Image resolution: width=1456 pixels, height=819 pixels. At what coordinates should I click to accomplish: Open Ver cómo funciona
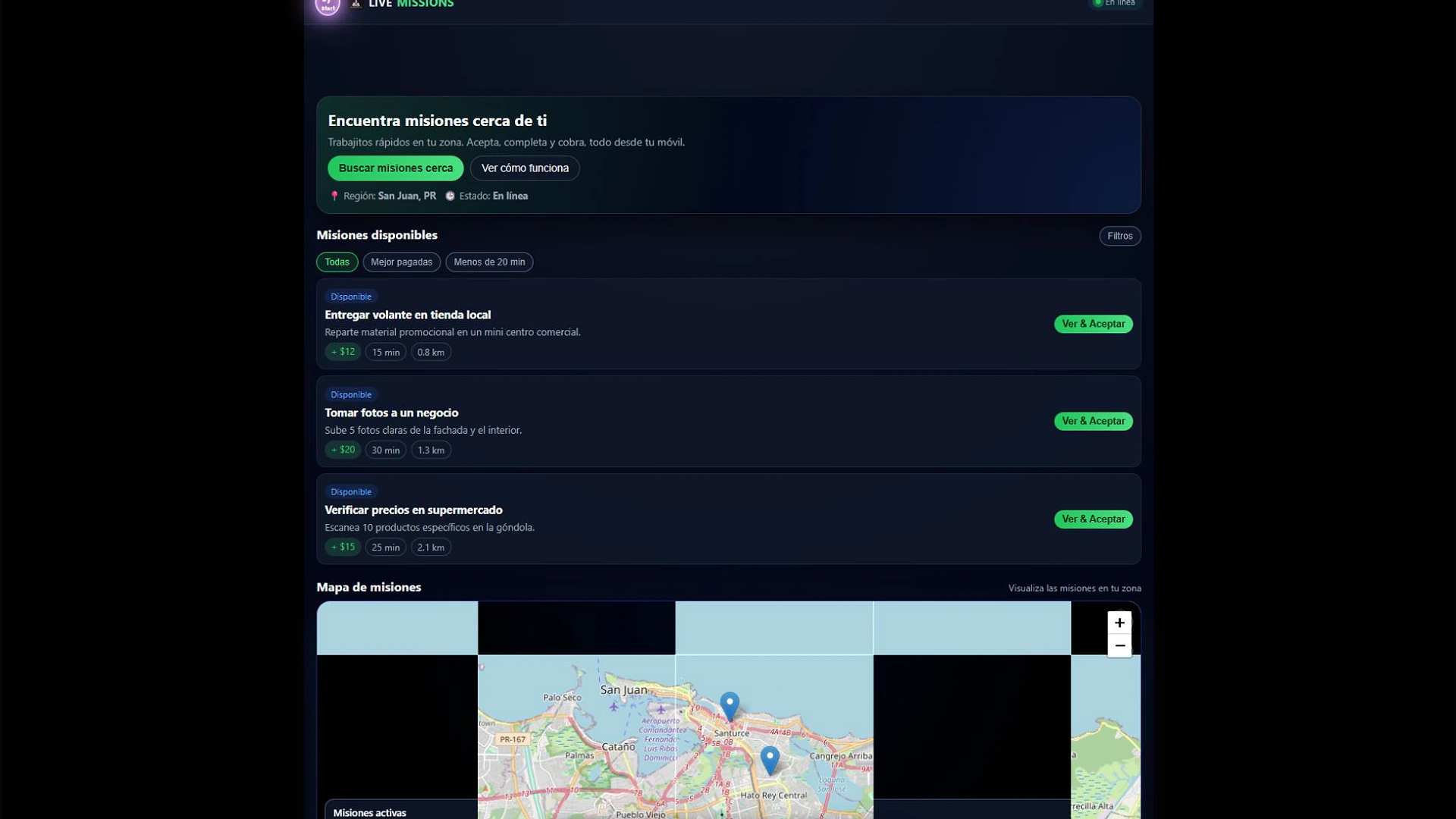pos(525,168)
